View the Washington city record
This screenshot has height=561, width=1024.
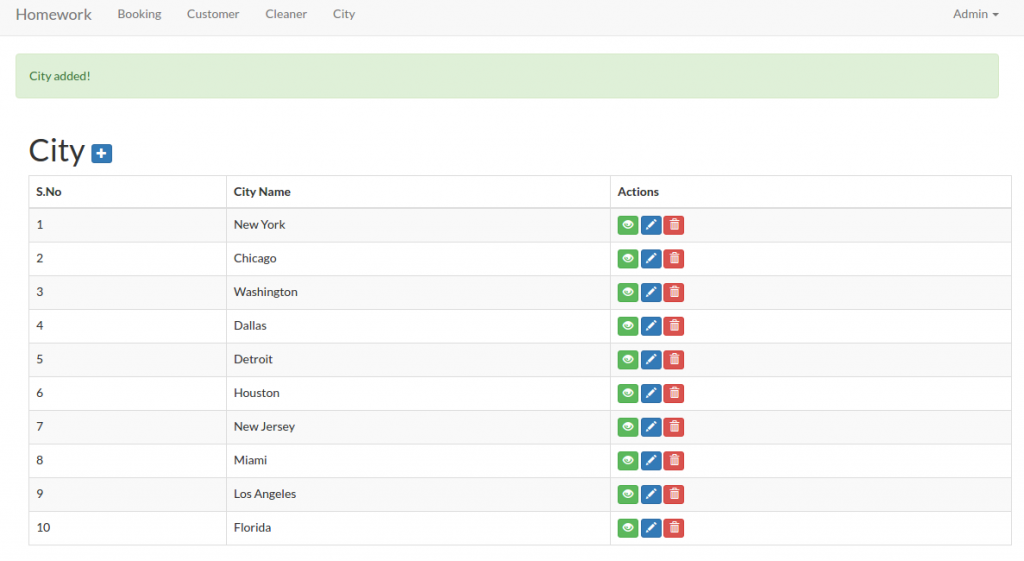(x=628, y=293)
